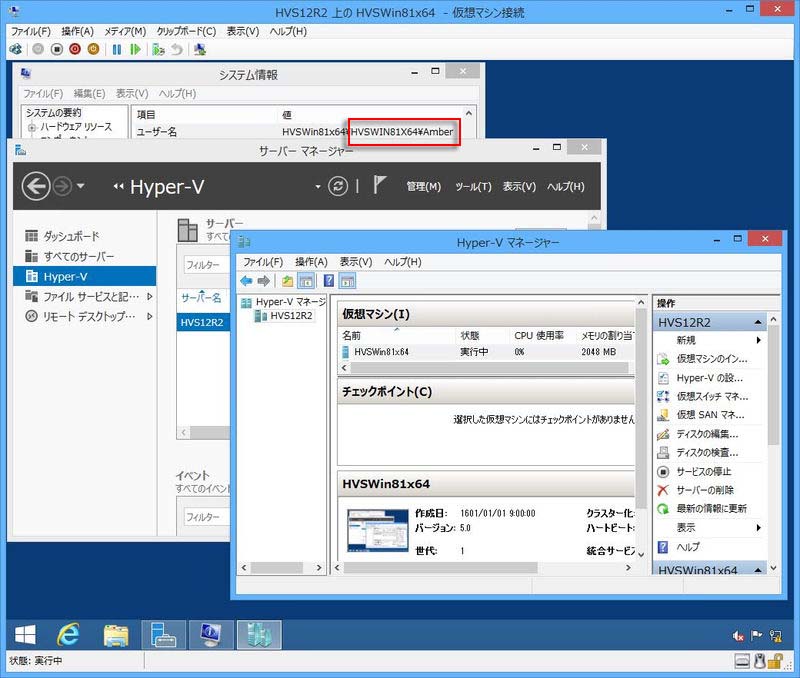This screenshot has width=800, height=678.
Task: Click the Server Manager back arrow button
Action: (x=36, y=186)
